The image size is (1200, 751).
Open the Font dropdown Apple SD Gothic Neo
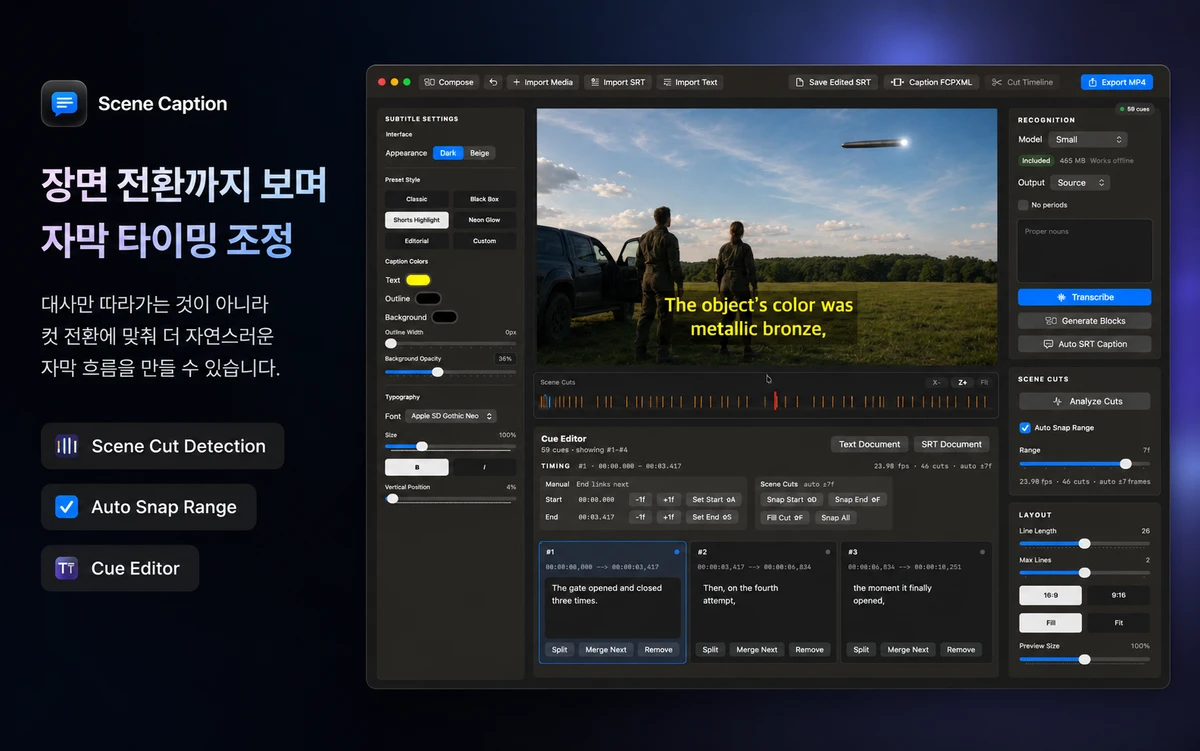(x=451, y=416)
